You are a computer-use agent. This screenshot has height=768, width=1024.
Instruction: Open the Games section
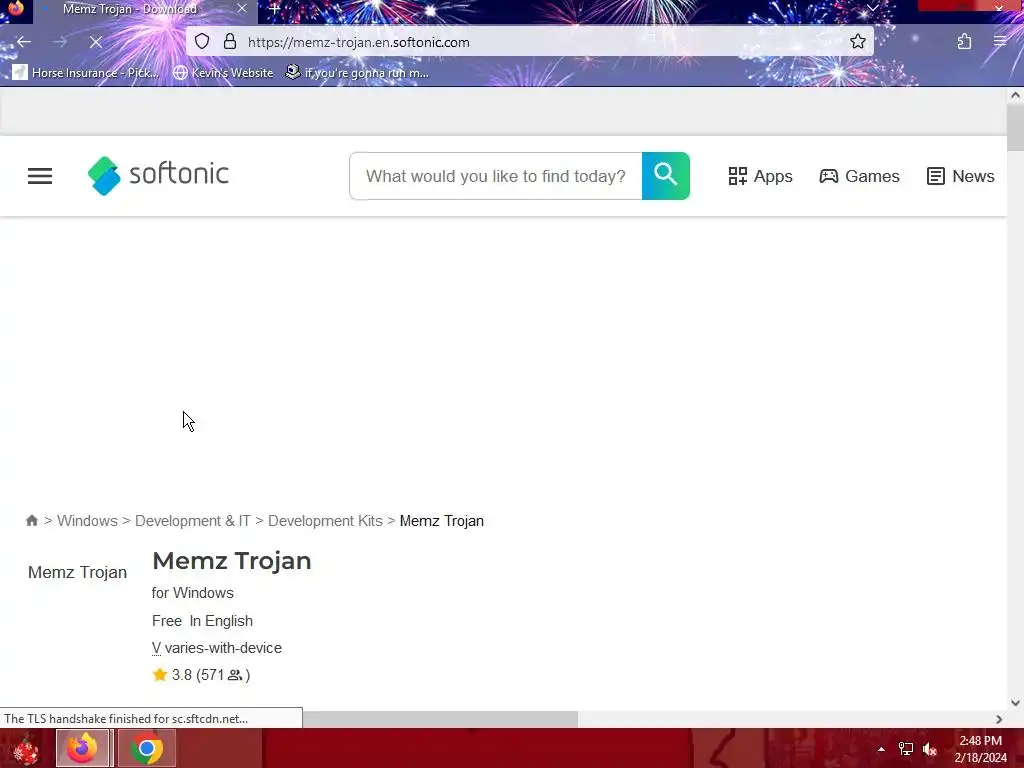[x=859, y=176]
